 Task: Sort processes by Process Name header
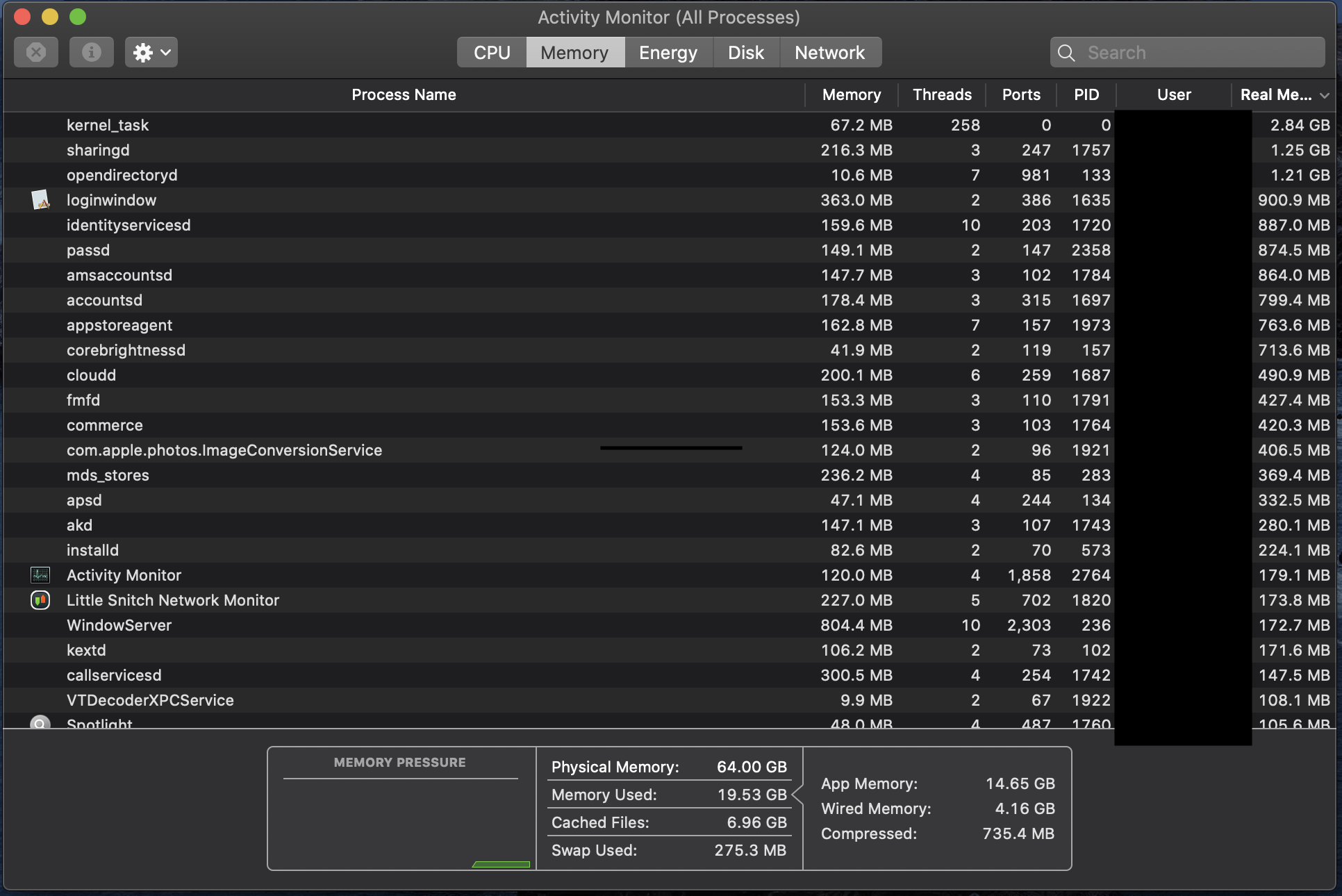coord(404,94)
